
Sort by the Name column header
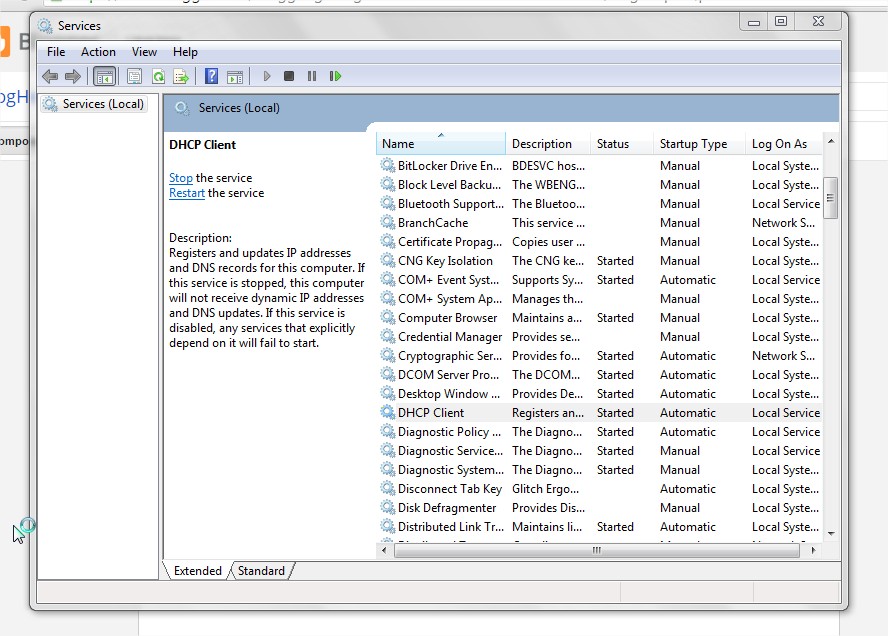click(441, 143)
